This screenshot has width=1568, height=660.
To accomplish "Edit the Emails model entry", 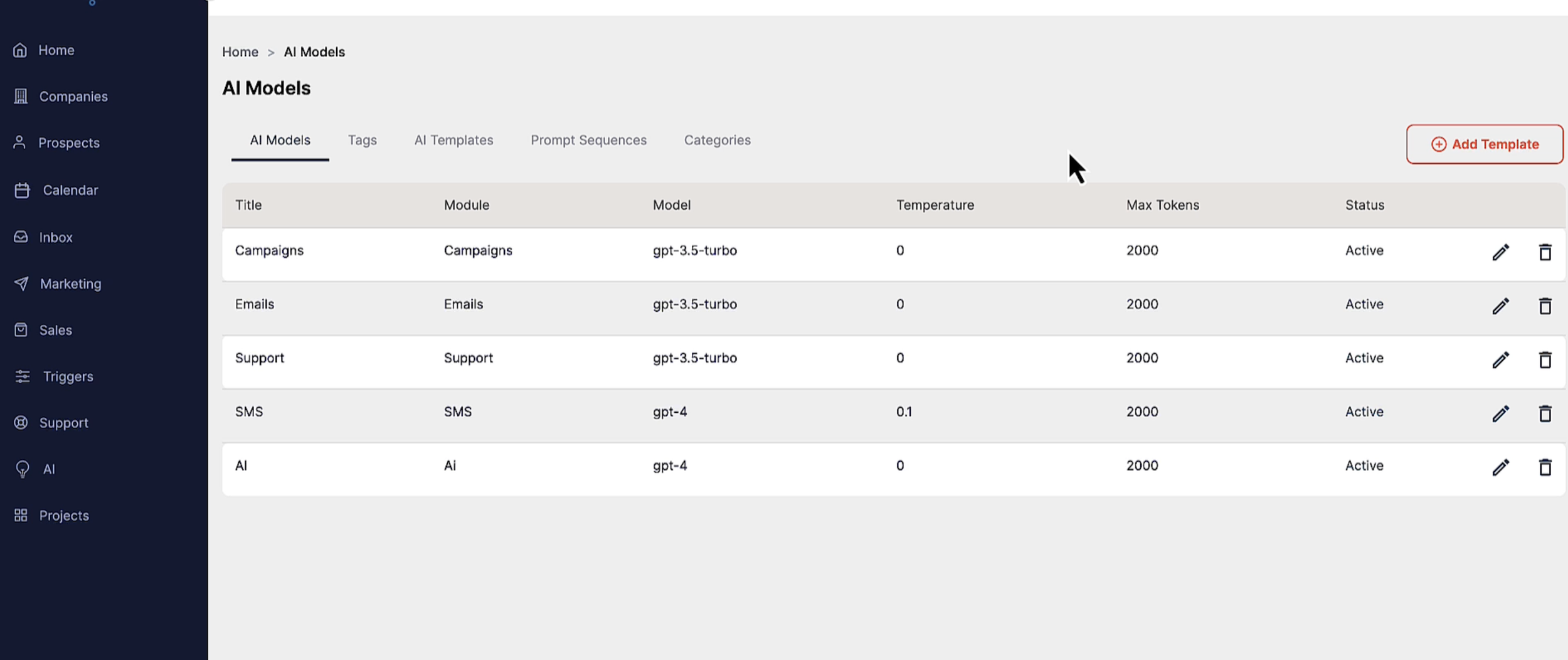I will tap(1500, 306).
